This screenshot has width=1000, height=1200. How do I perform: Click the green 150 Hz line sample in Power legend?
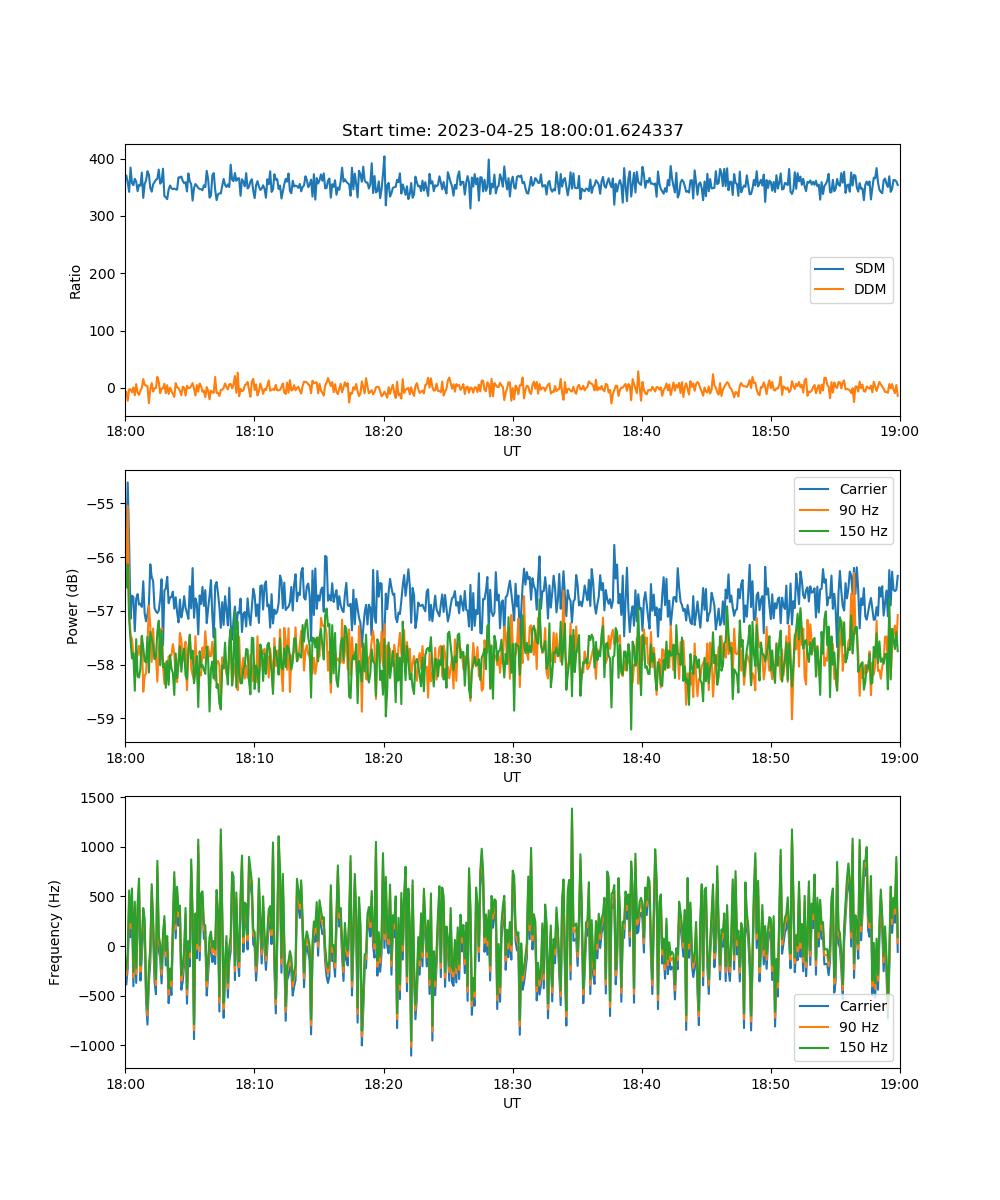point(816,532)
